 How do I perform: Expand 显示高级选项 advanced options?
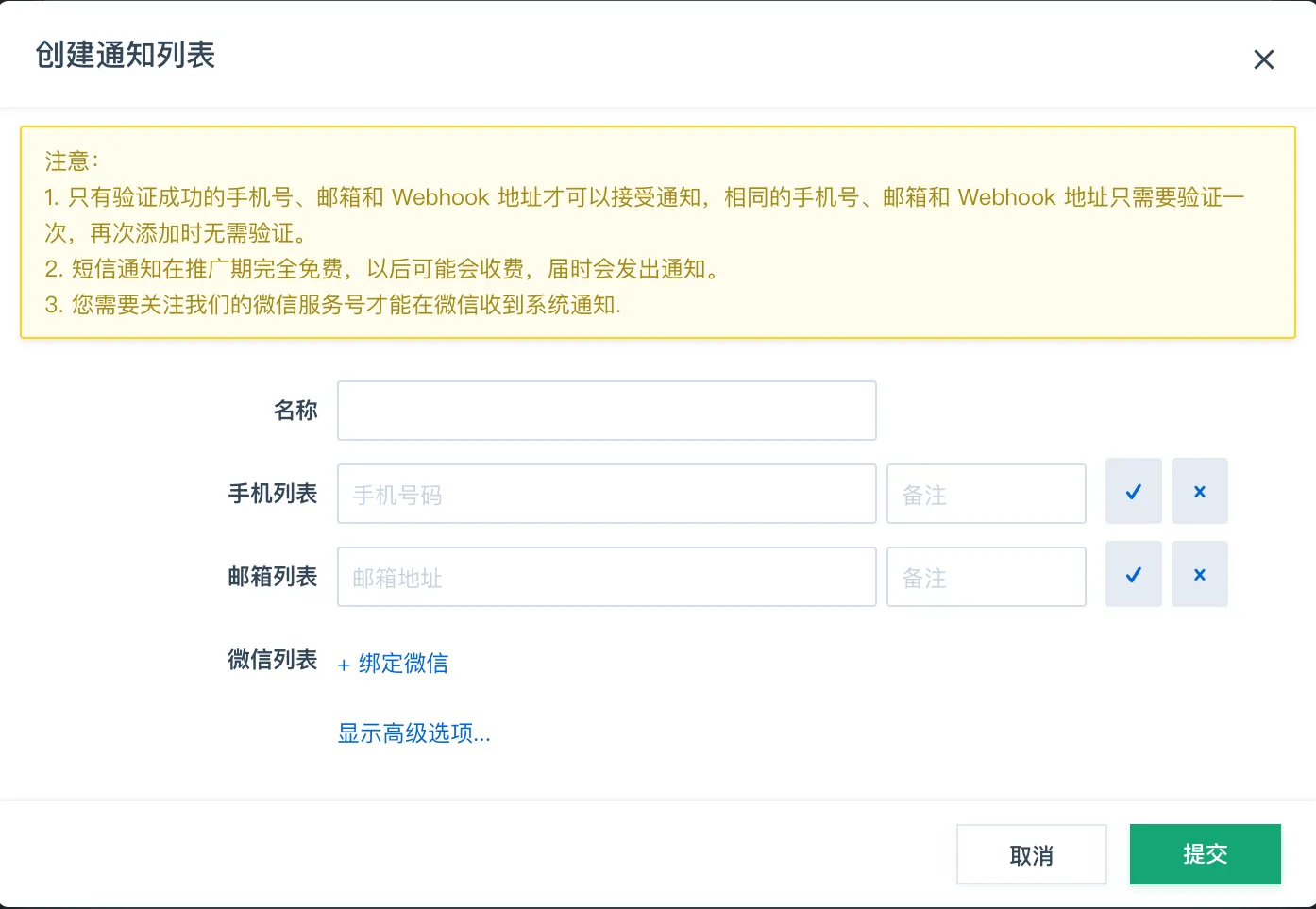click(x=413, y=733)
